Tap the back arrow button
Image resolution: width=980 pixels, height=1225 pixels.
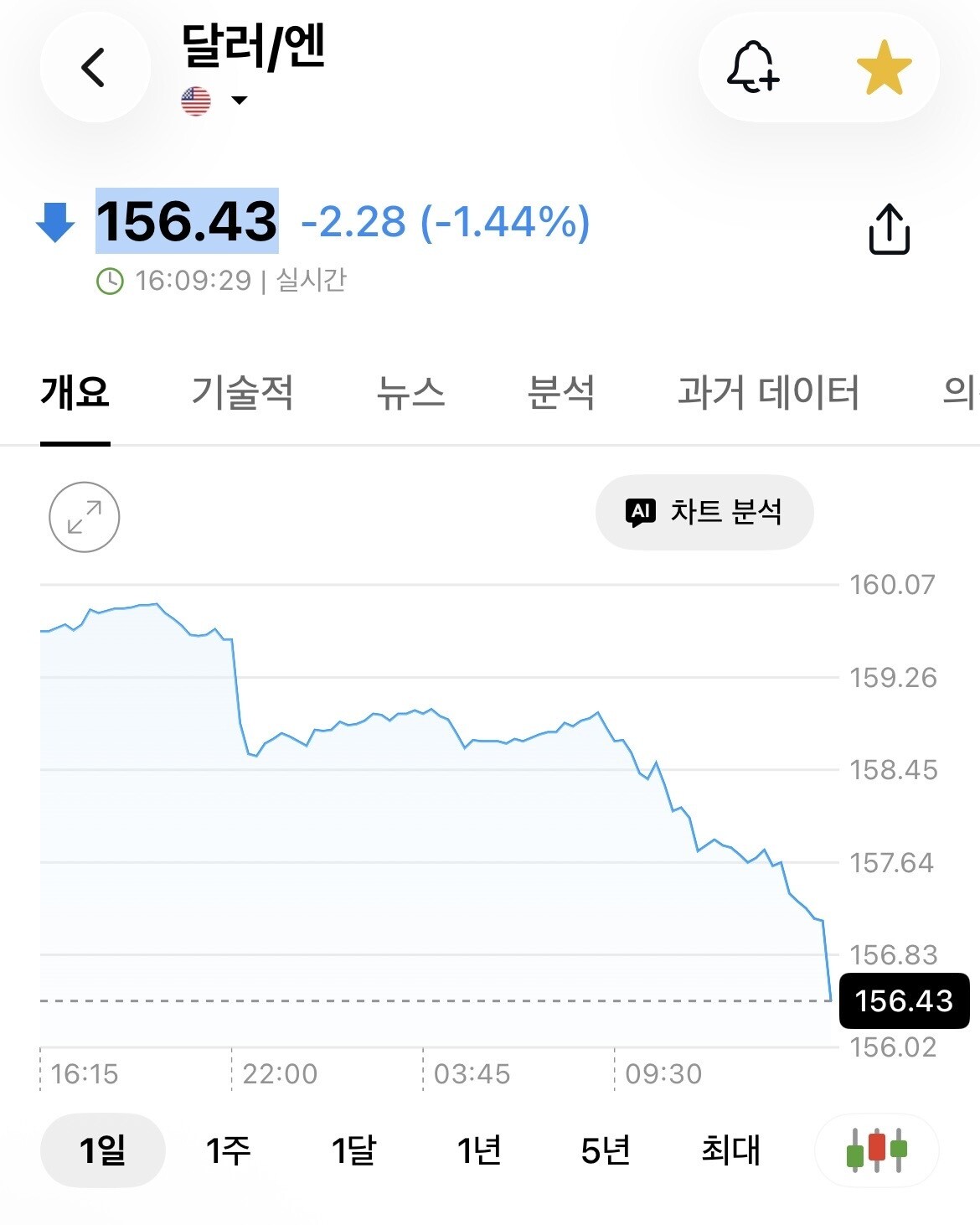[95, 68]
